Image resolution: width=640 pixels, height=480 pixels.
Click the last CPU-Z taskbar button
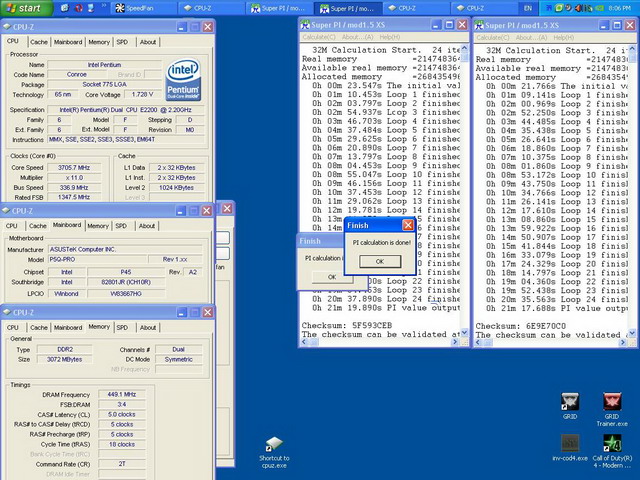484,8
